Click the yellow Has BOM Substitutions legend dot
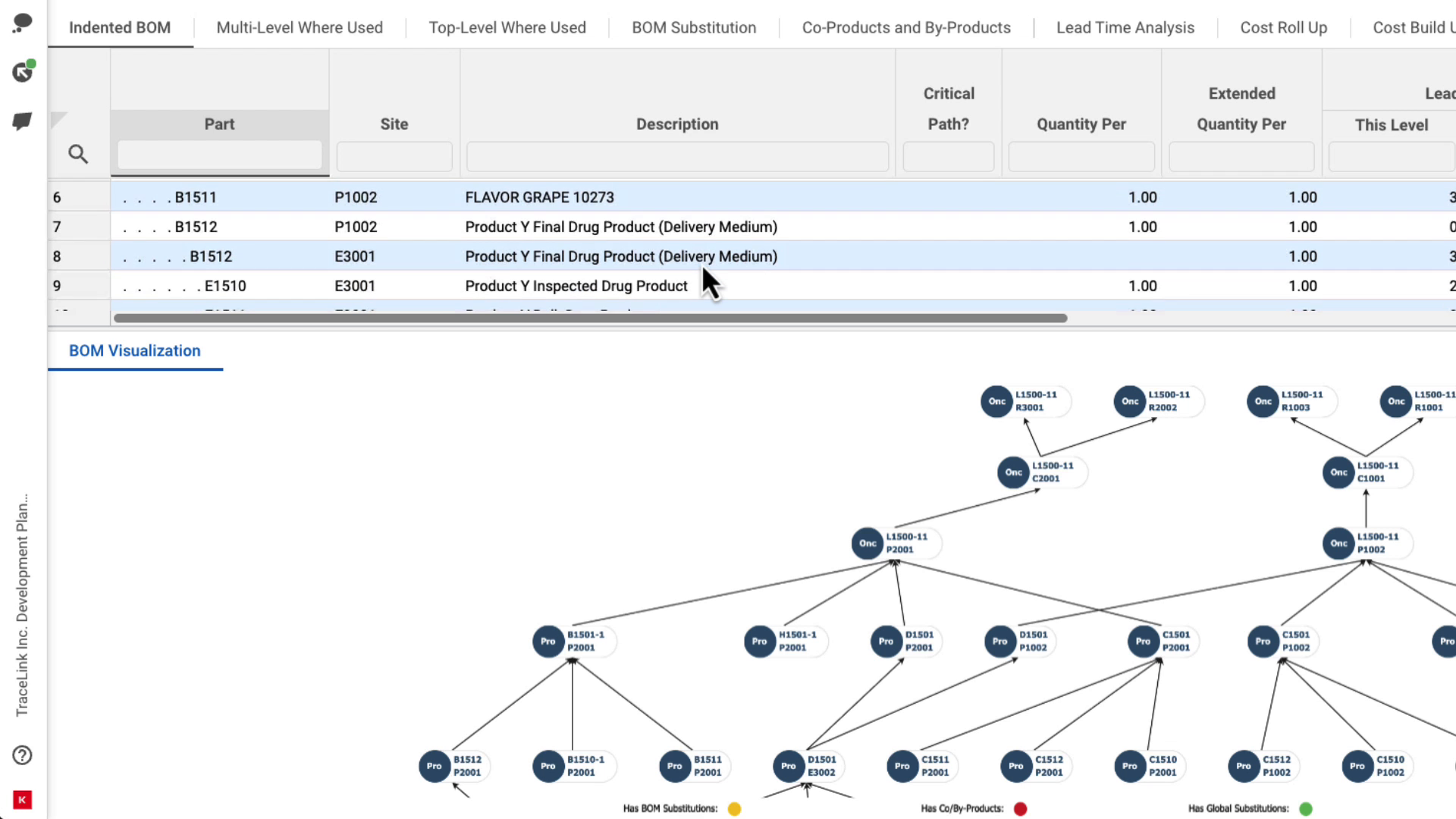The image size is (1456, 819). coord(734,809)
